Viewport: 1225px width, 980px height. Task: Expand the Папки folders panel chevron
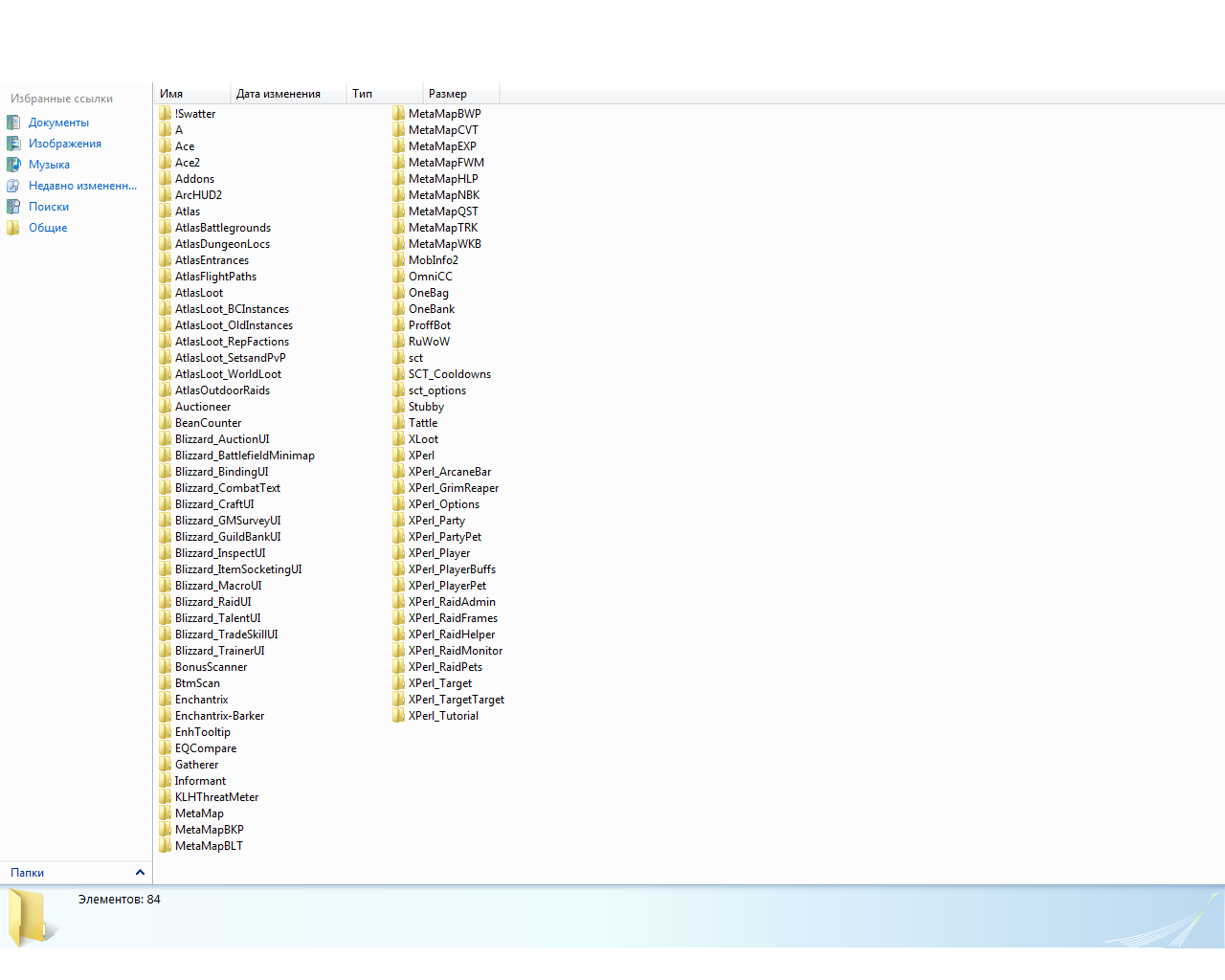pyautogui.click(x=140, y=873)
